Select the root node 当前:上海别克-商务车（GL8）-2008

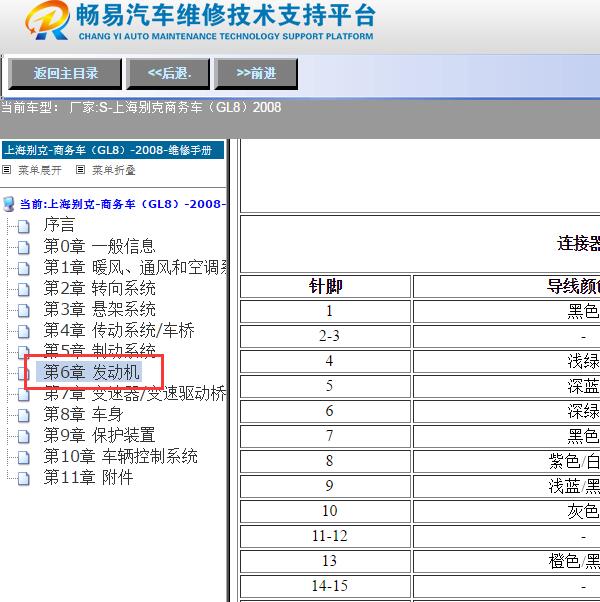(122, 204)
